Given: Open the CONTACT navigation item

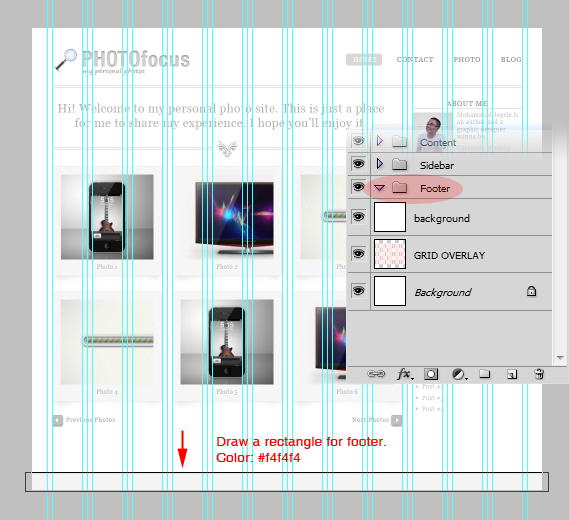Looking at the screenshot, I should pyautogui.click(x=415, y=60).
